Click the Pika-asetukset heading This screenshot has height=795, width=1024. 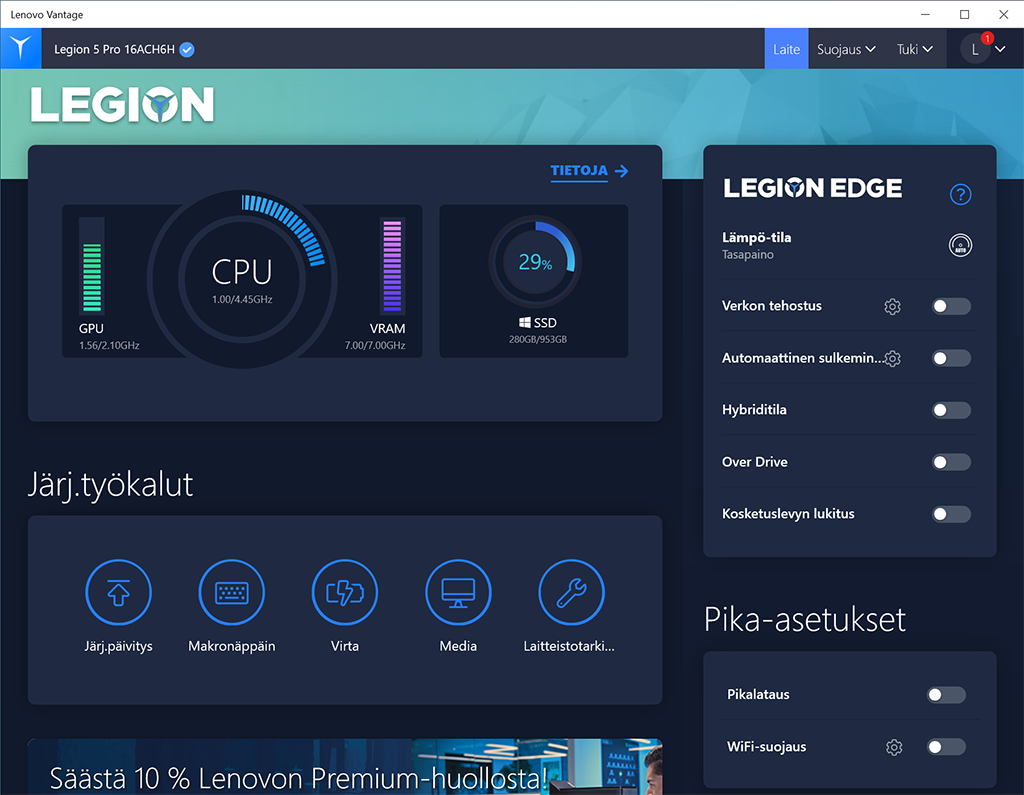(805, 619)
